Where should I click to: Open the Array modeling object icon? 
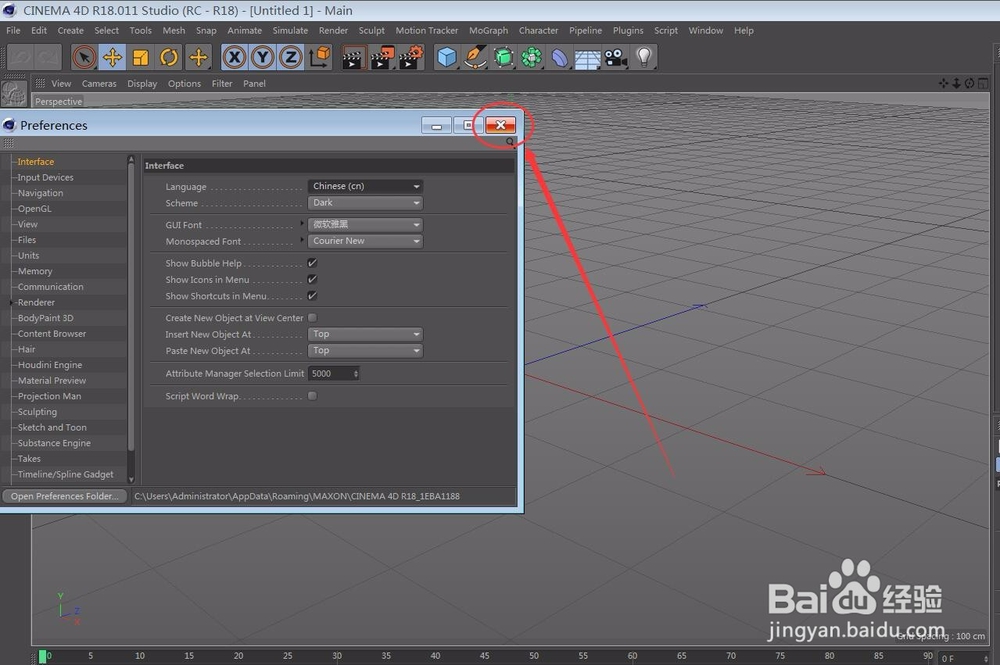tap(531, 57)
